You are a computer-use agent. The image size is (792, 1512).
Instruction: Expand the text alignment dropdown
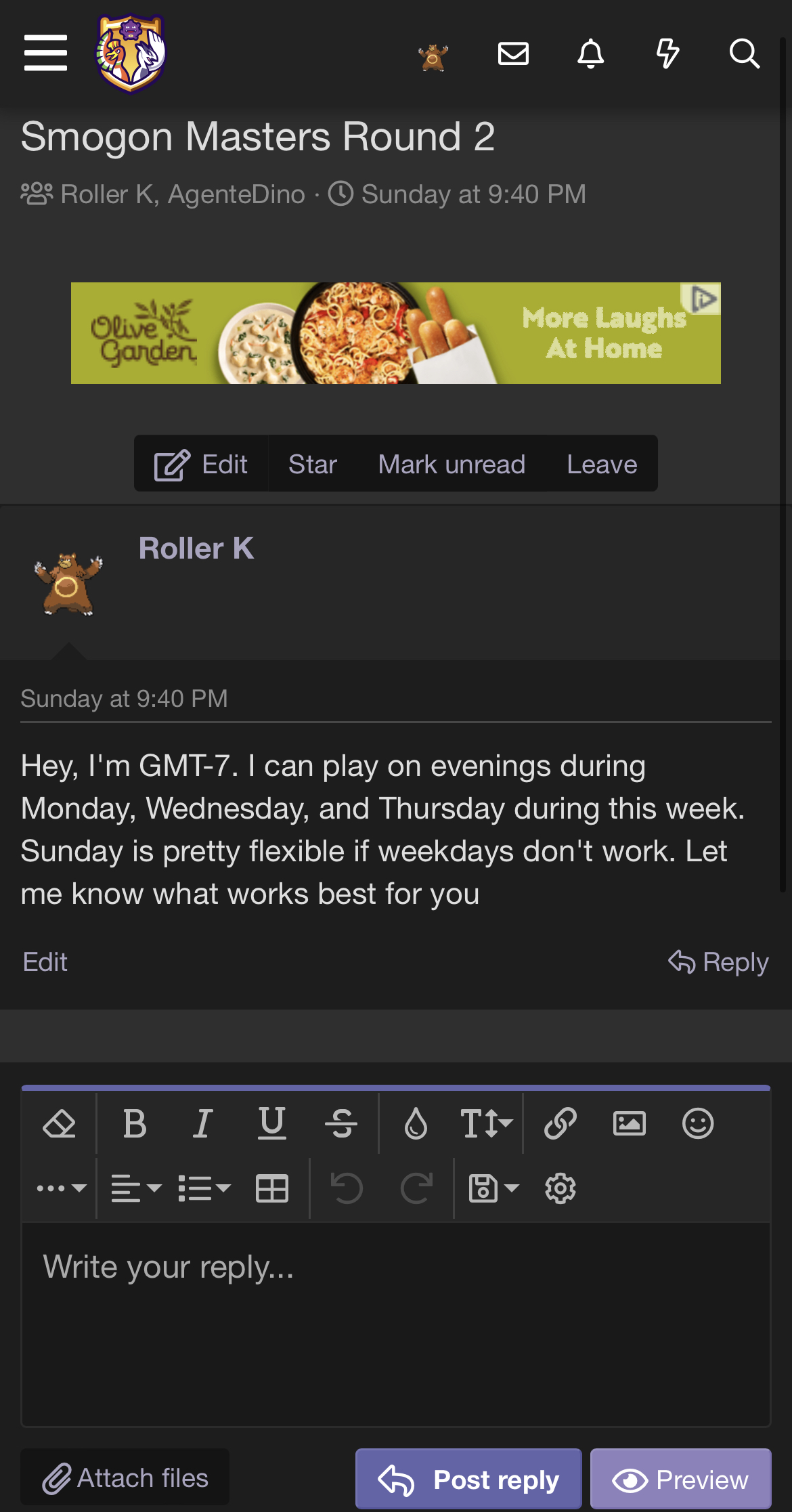[136, 1188]
